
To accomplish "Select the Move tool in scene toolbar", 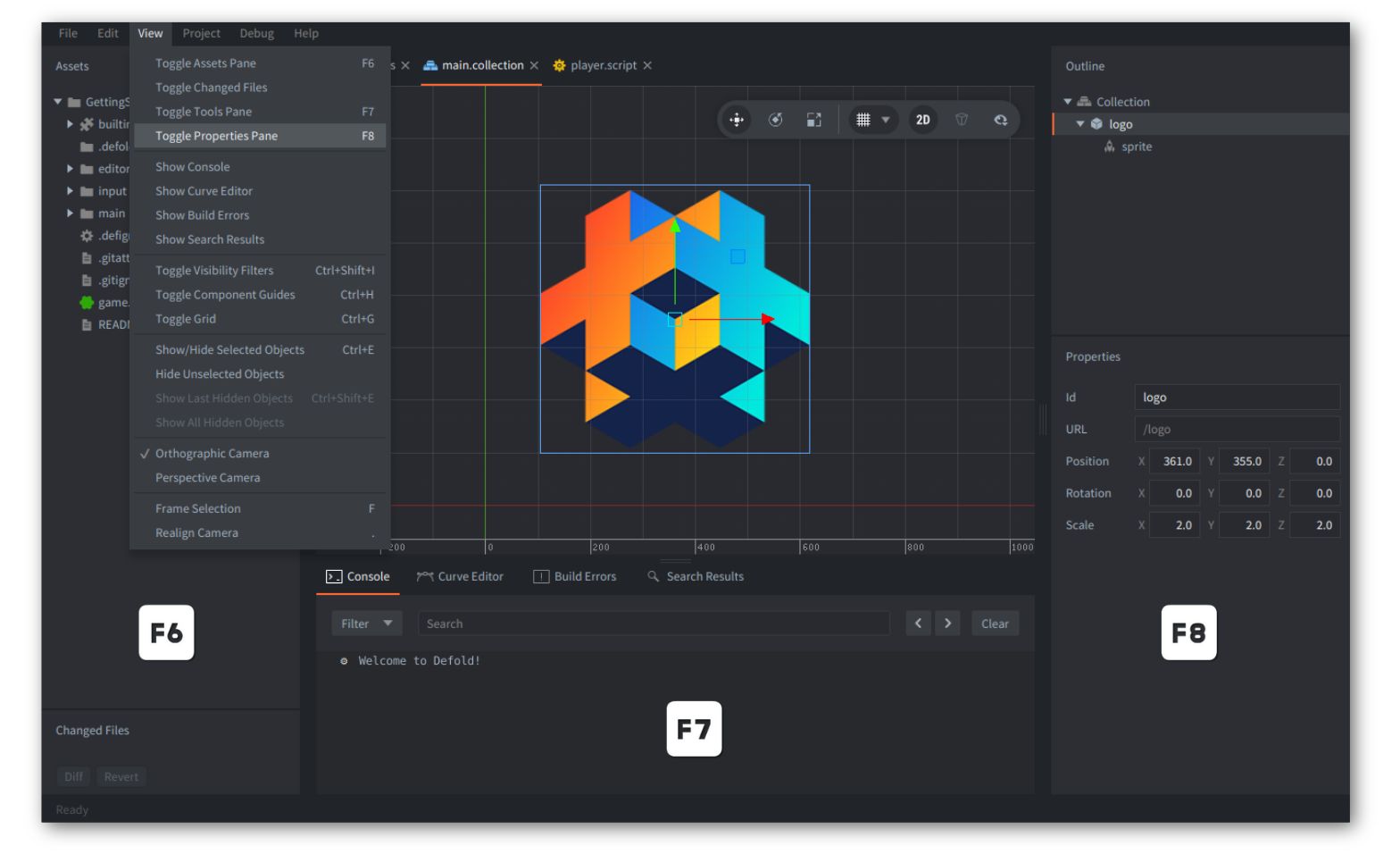I will 737,120.
